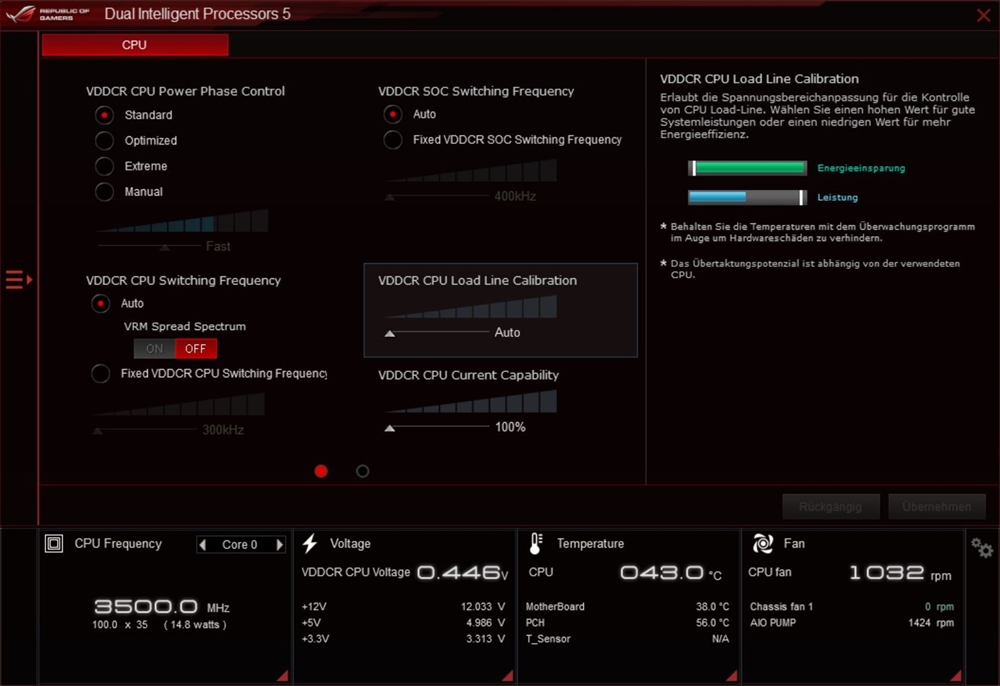Expand the CPU Frequency panel corner arrow
The height and width of the screenshot is (686, 1000).
pyautogui.click(x=283, y=675)
